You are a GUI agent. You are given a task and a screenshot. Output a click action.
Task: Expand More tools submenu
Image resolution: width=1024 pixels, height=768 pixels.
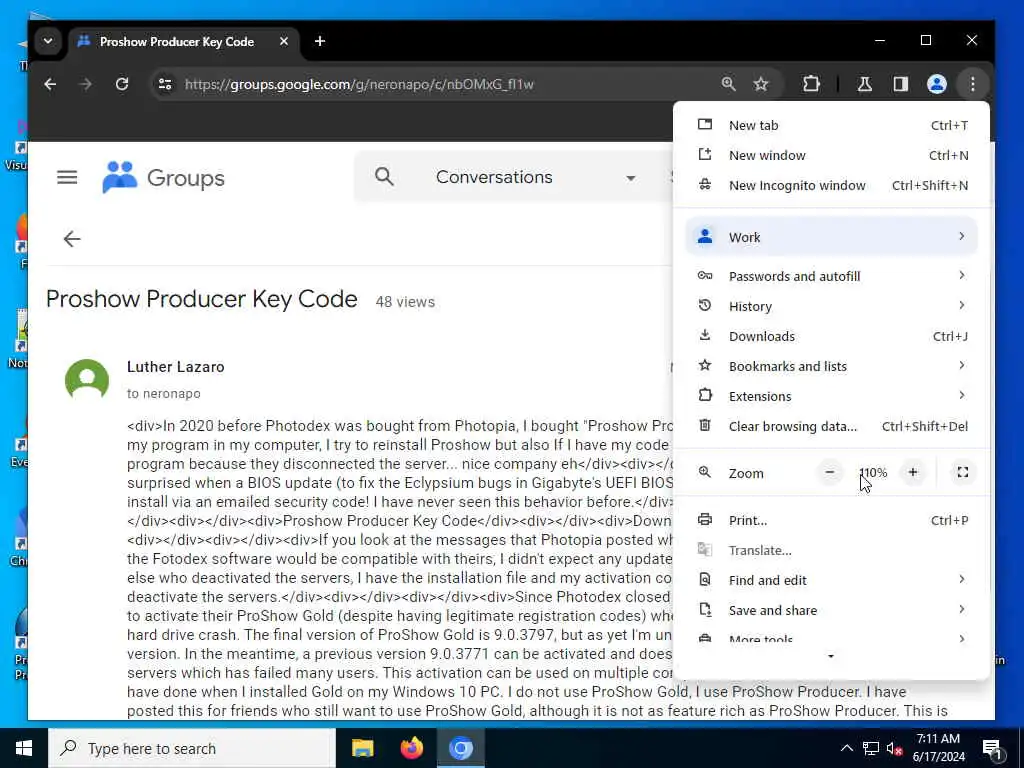click(831, 638)
